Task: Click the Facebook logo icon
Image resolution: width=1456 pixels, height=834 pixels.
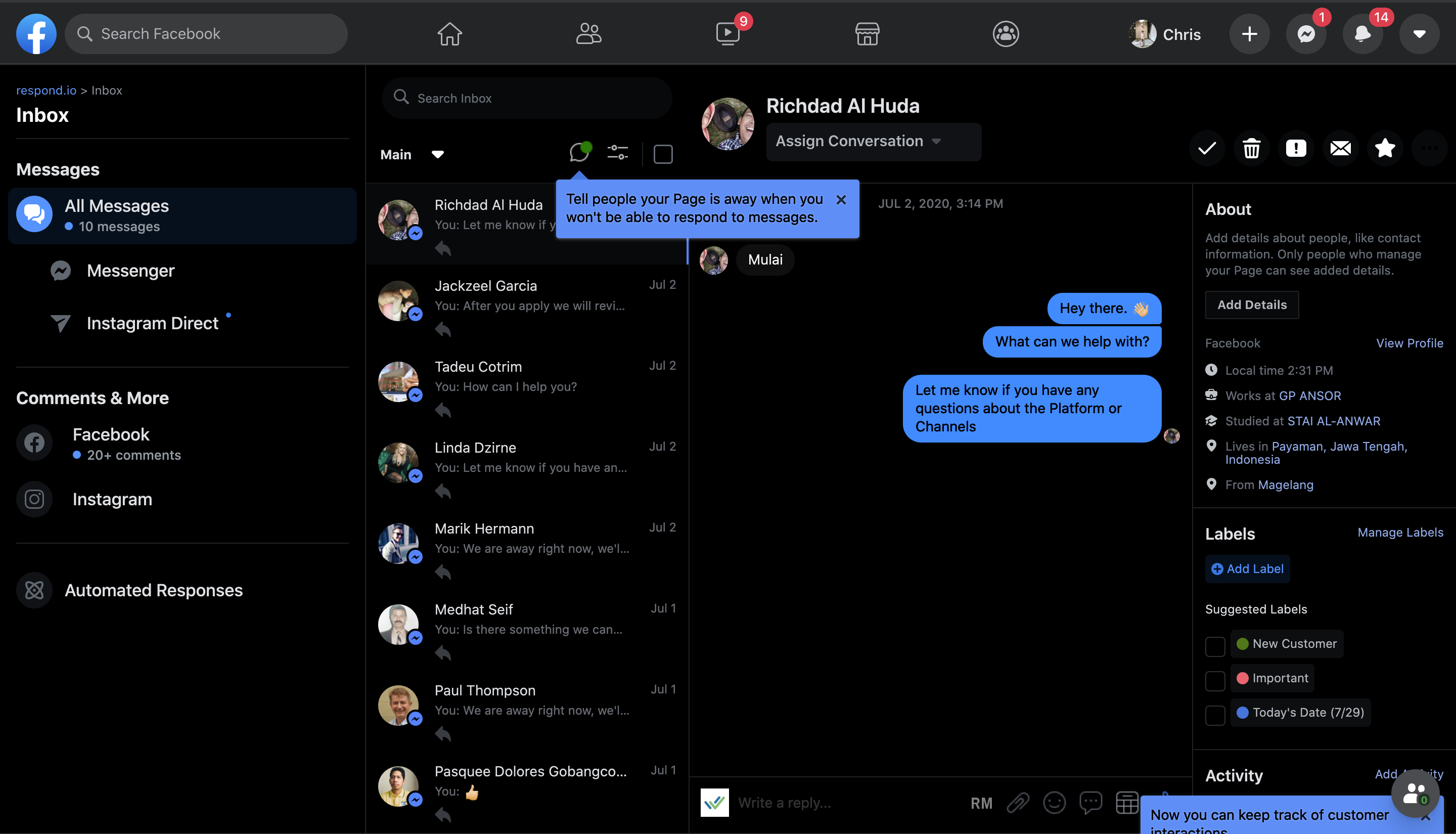Action: tap(36, 34)
